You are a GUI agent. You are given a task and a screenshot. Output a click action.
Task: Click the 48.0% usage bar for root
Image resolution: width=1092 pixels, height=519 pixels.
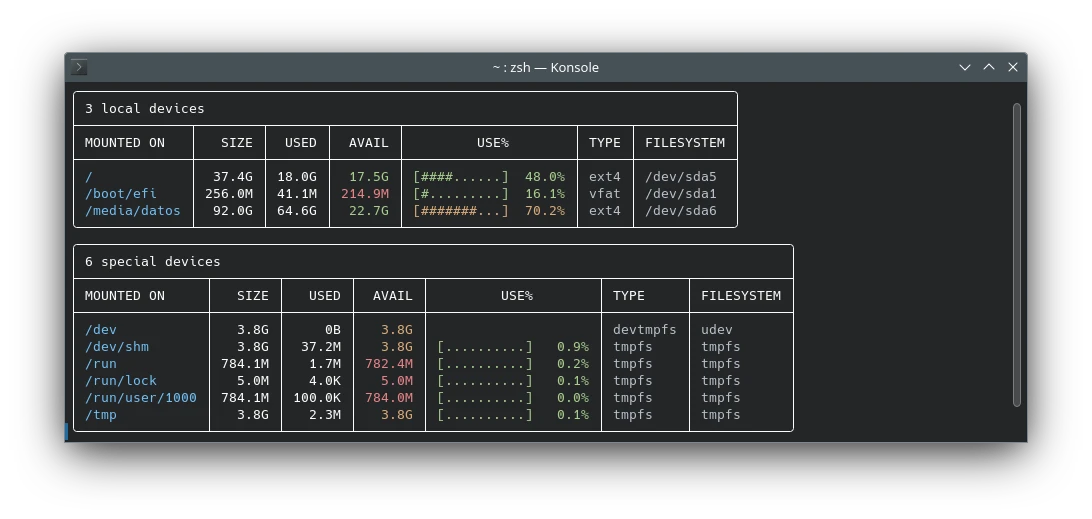(461, 177)
